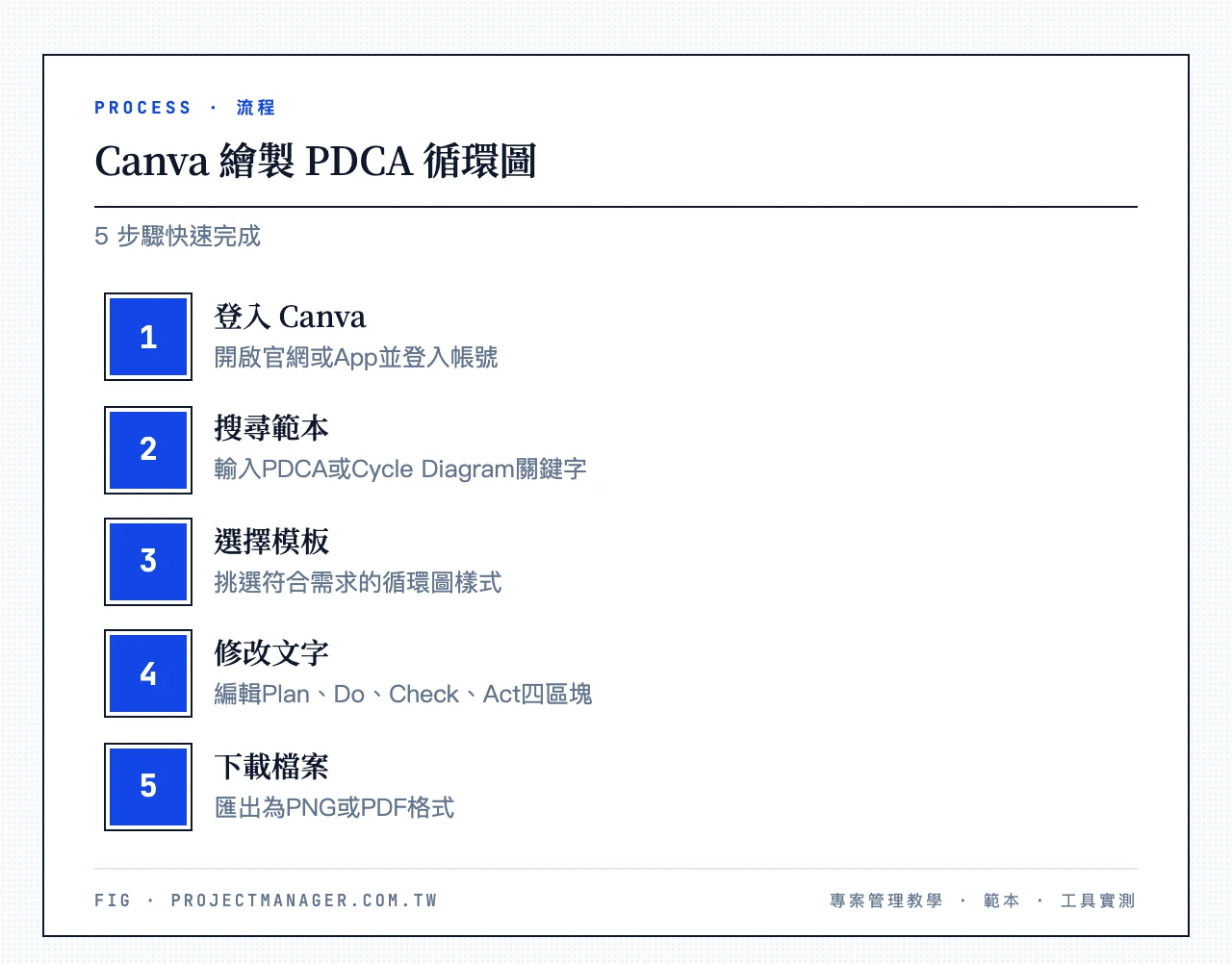
Task: Click the number 4 step badge
Action: click(x=148, y=673)
